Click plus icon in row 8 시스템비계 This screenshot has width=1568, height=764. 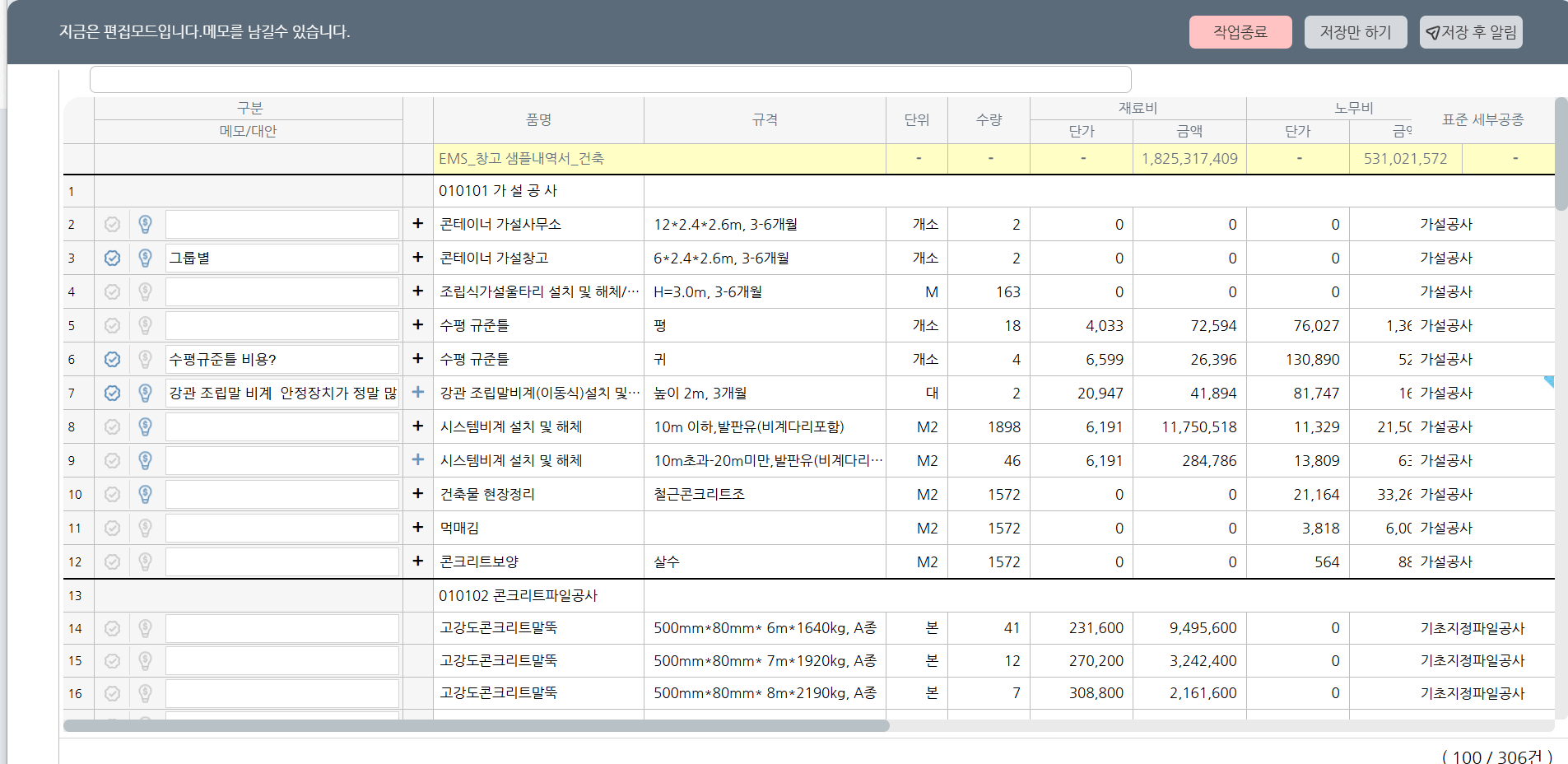click(418, 426)
